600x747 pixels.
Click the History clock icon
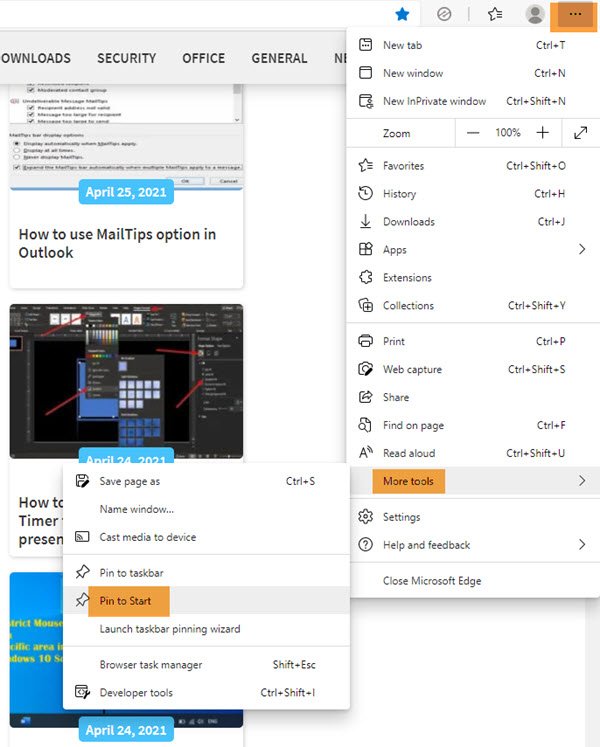click(x=366, y=193)
